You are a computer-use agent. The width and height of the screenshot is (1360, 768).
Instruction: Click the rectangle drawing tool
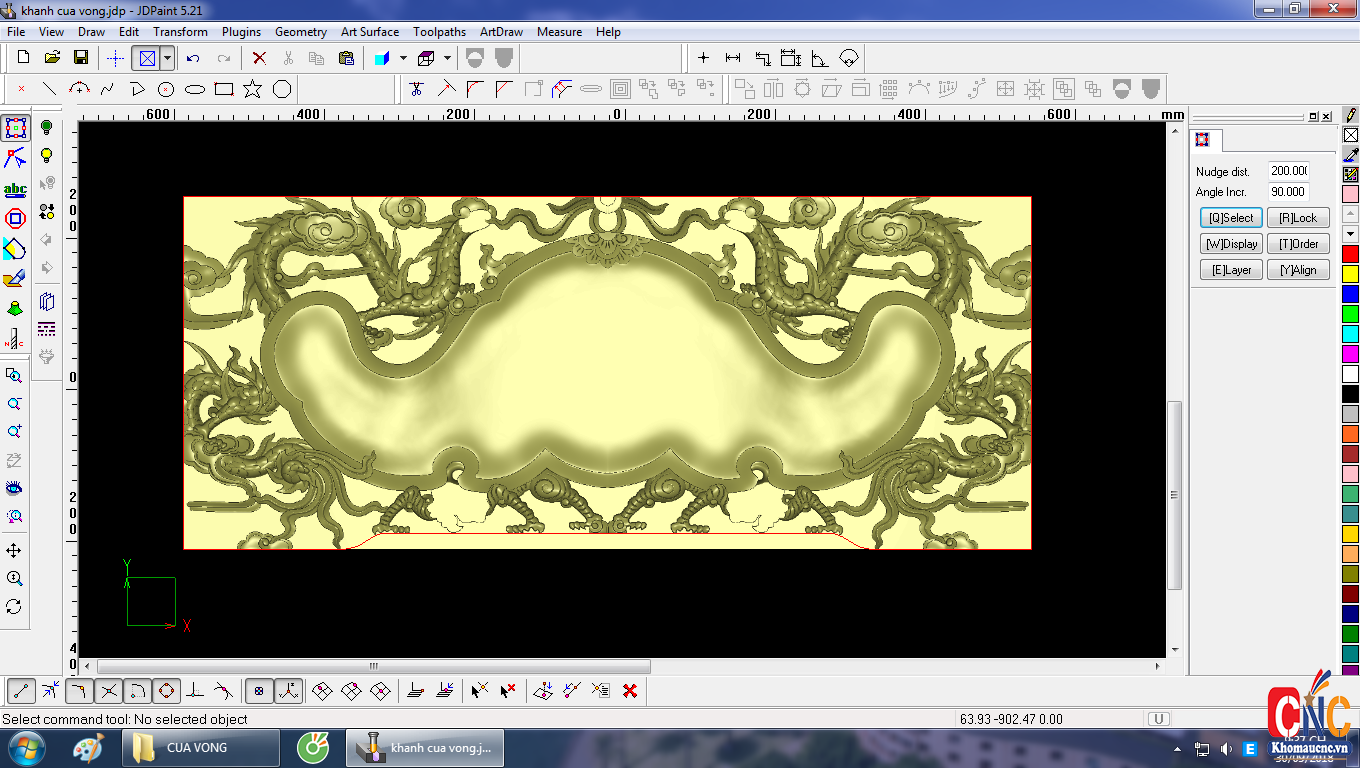[224, 89]
